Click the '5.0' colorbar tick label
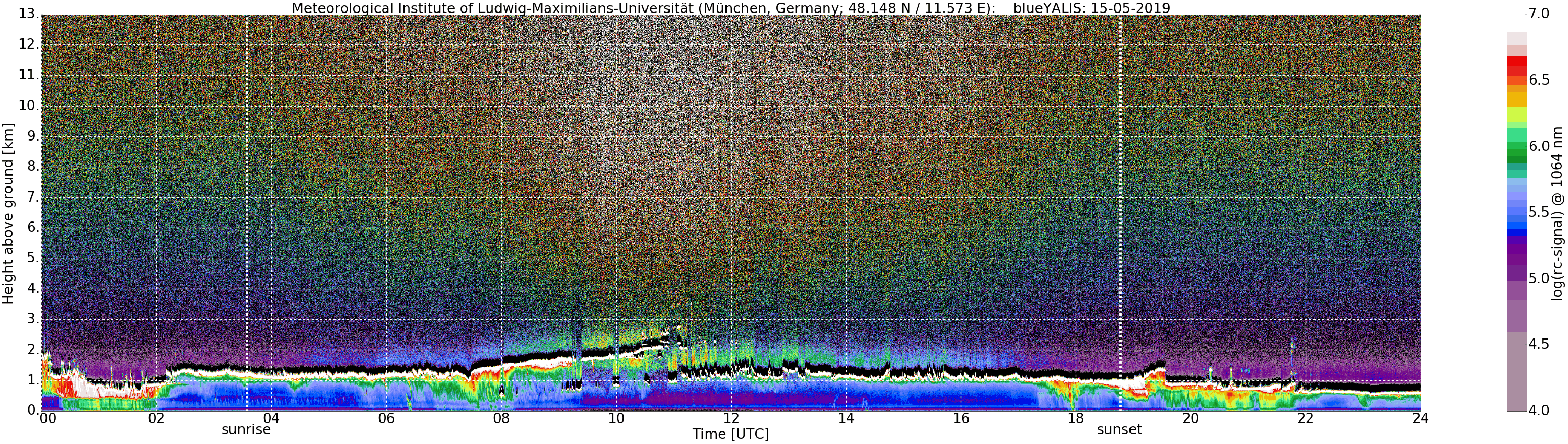 1540,278
